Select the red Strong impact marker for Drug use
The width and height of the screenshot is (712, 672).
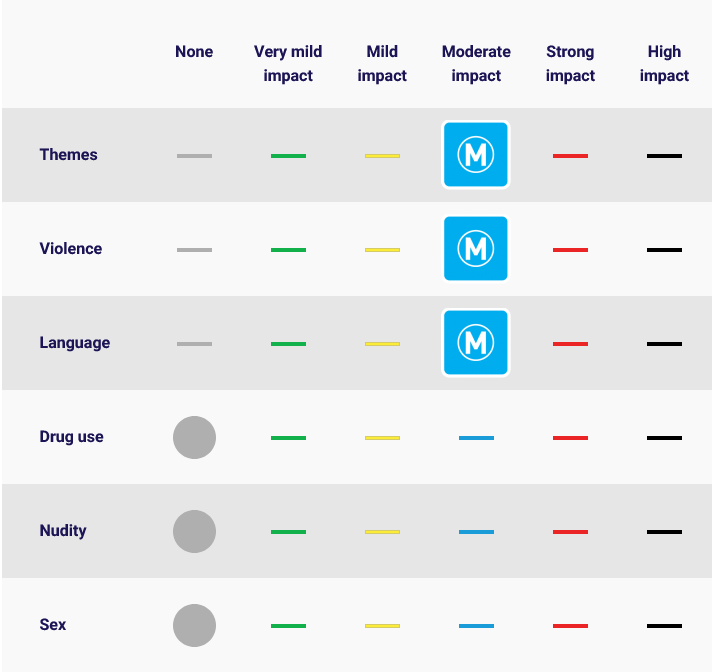[570, 438]
